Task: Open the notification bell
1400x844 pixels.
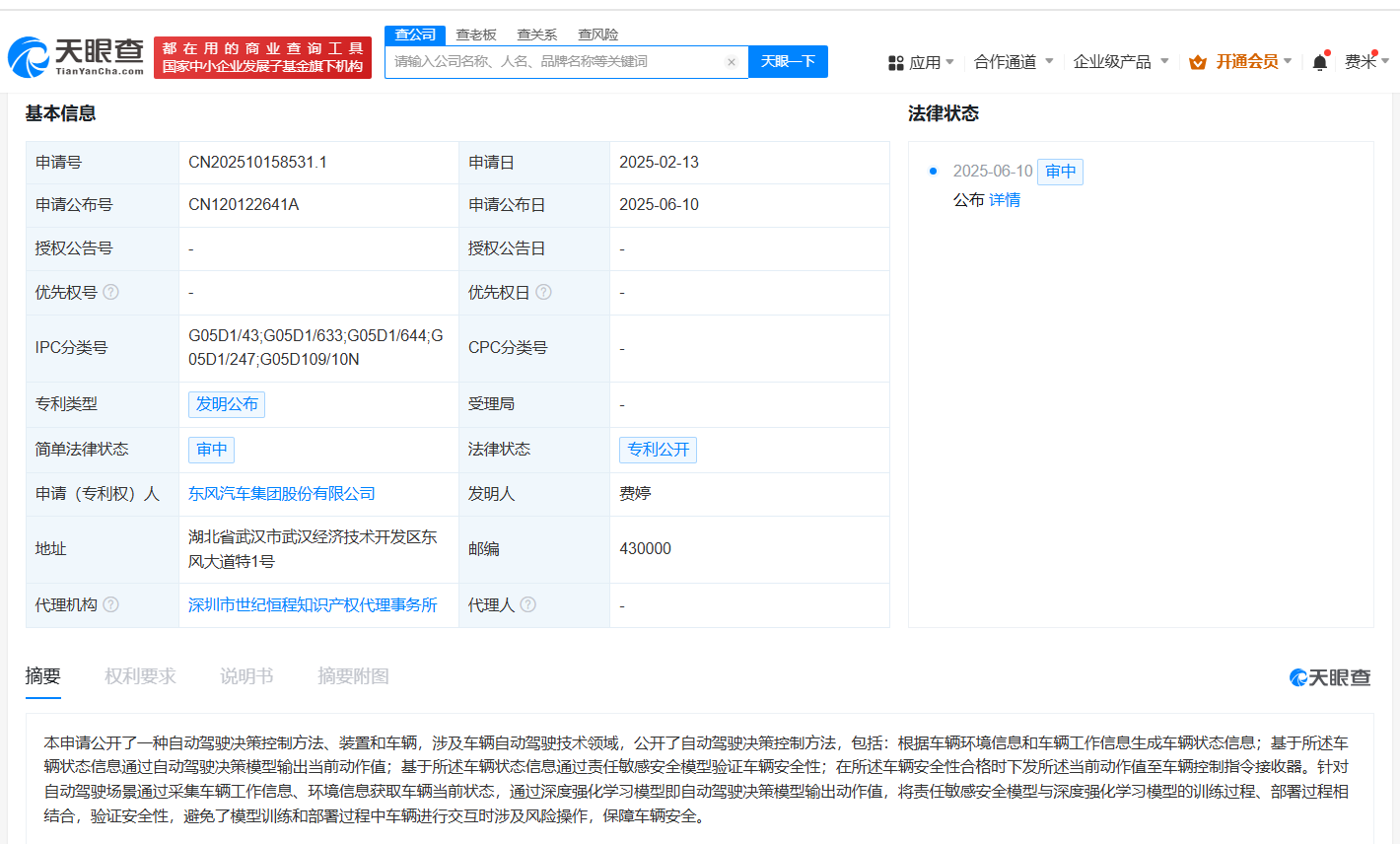Action: click(x=1319, y=62)
